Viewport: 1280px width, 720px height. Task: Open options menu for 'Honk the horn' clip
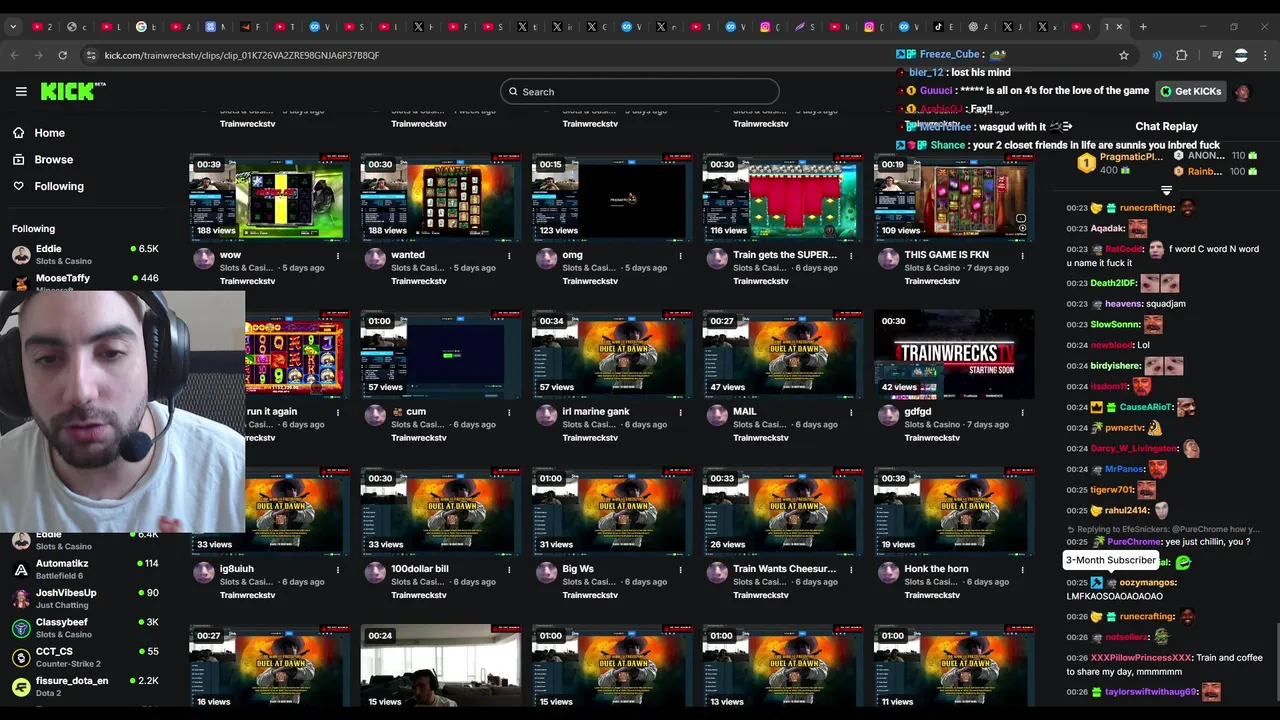click(x=1022, y=569)
